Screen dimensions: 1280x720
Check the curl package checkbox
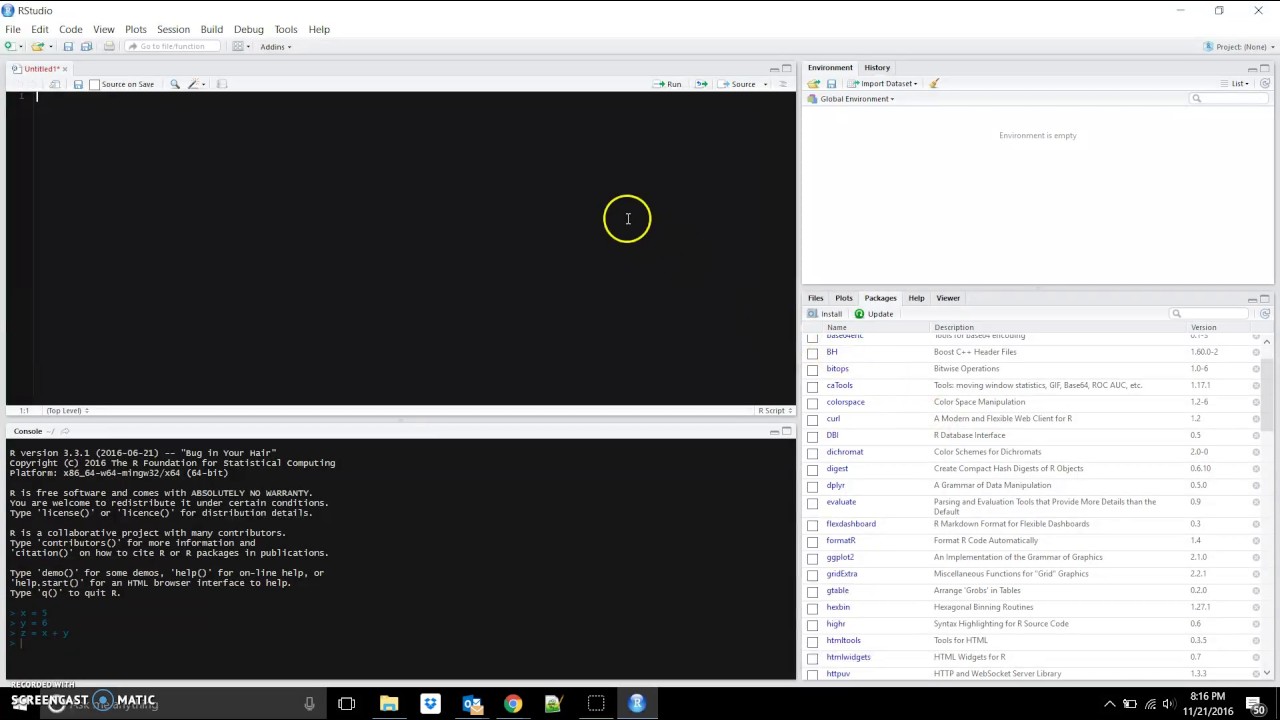coord(813,420)
